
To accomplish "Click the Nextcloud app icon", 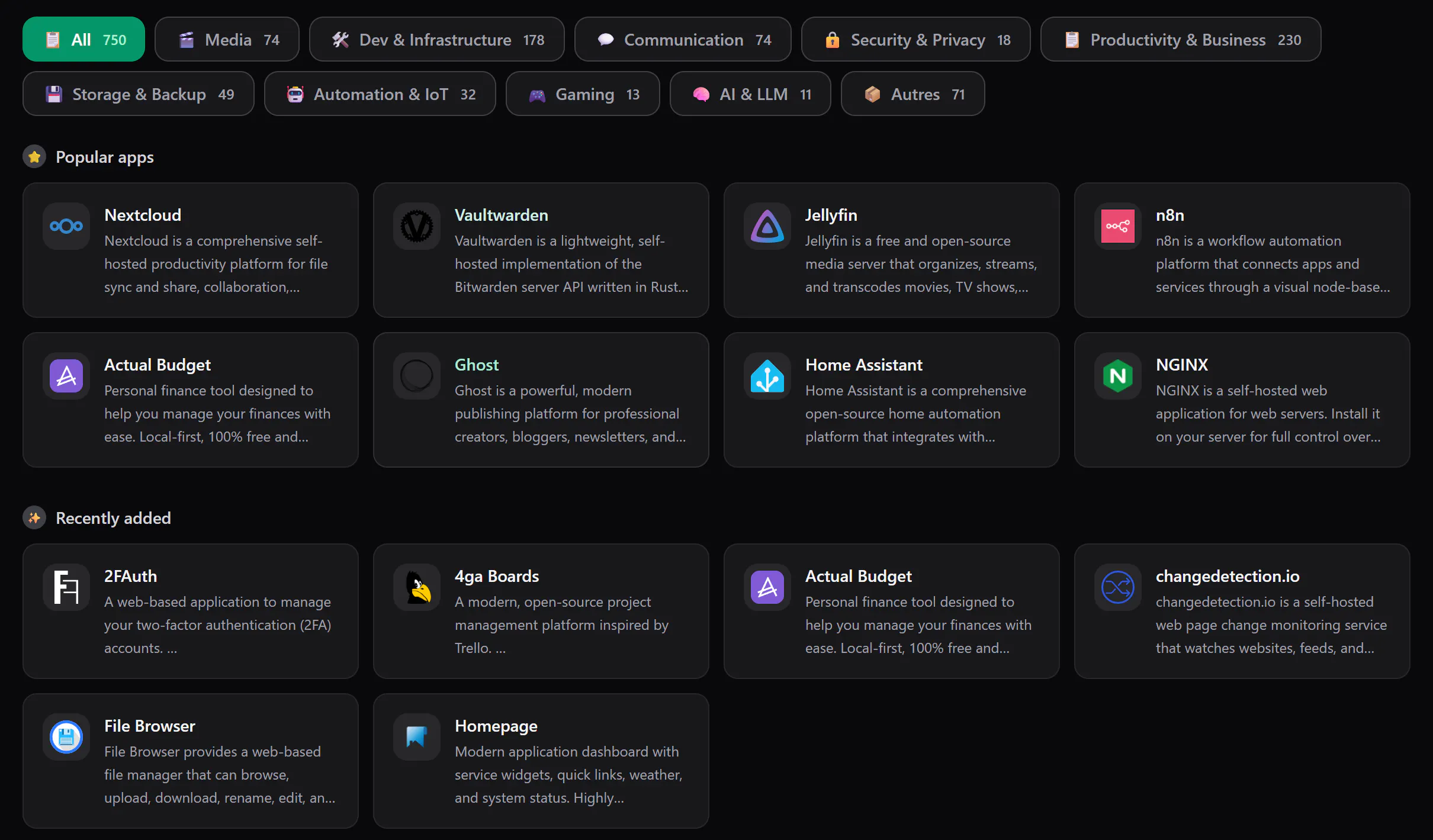I will tap(66, 226).
